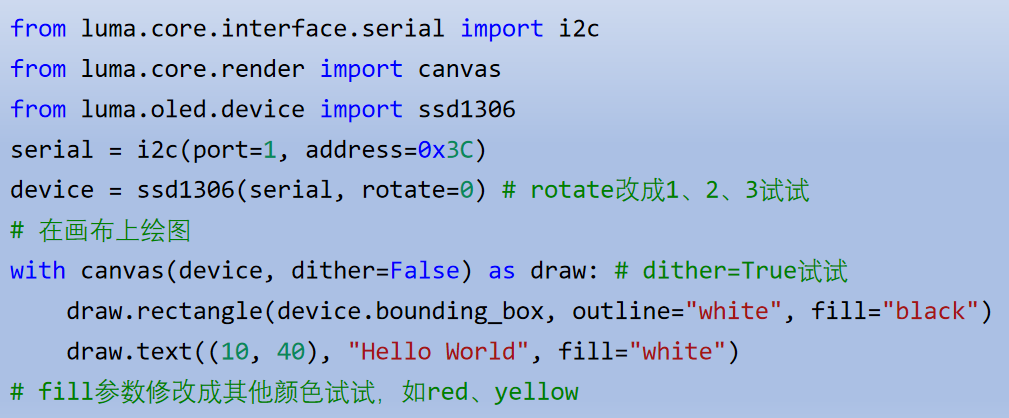The width and height of the screenshot is (1009, 418).
Task: Click the with keyword
Action: tap(37, 271)
